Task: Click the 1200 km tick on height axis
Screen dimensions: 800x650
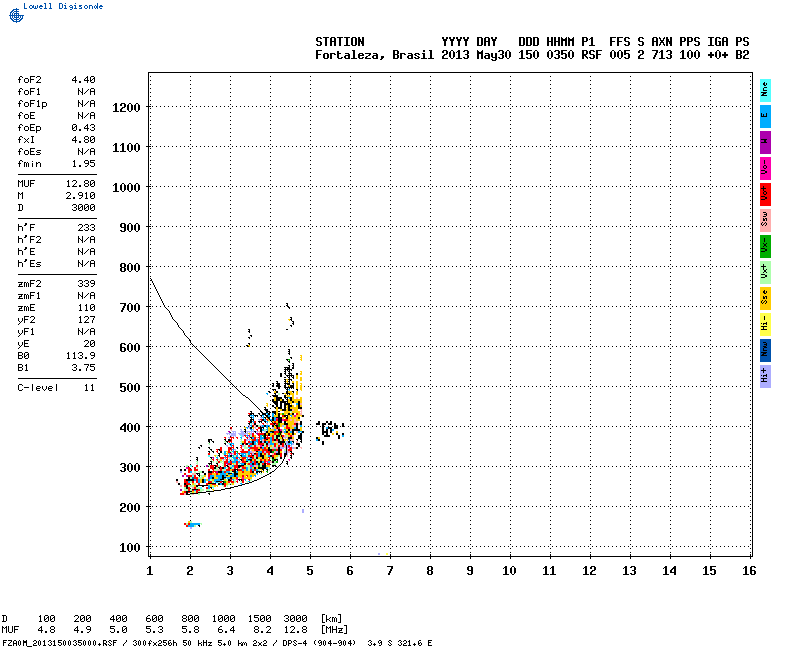Action: (x=126, y=108)
